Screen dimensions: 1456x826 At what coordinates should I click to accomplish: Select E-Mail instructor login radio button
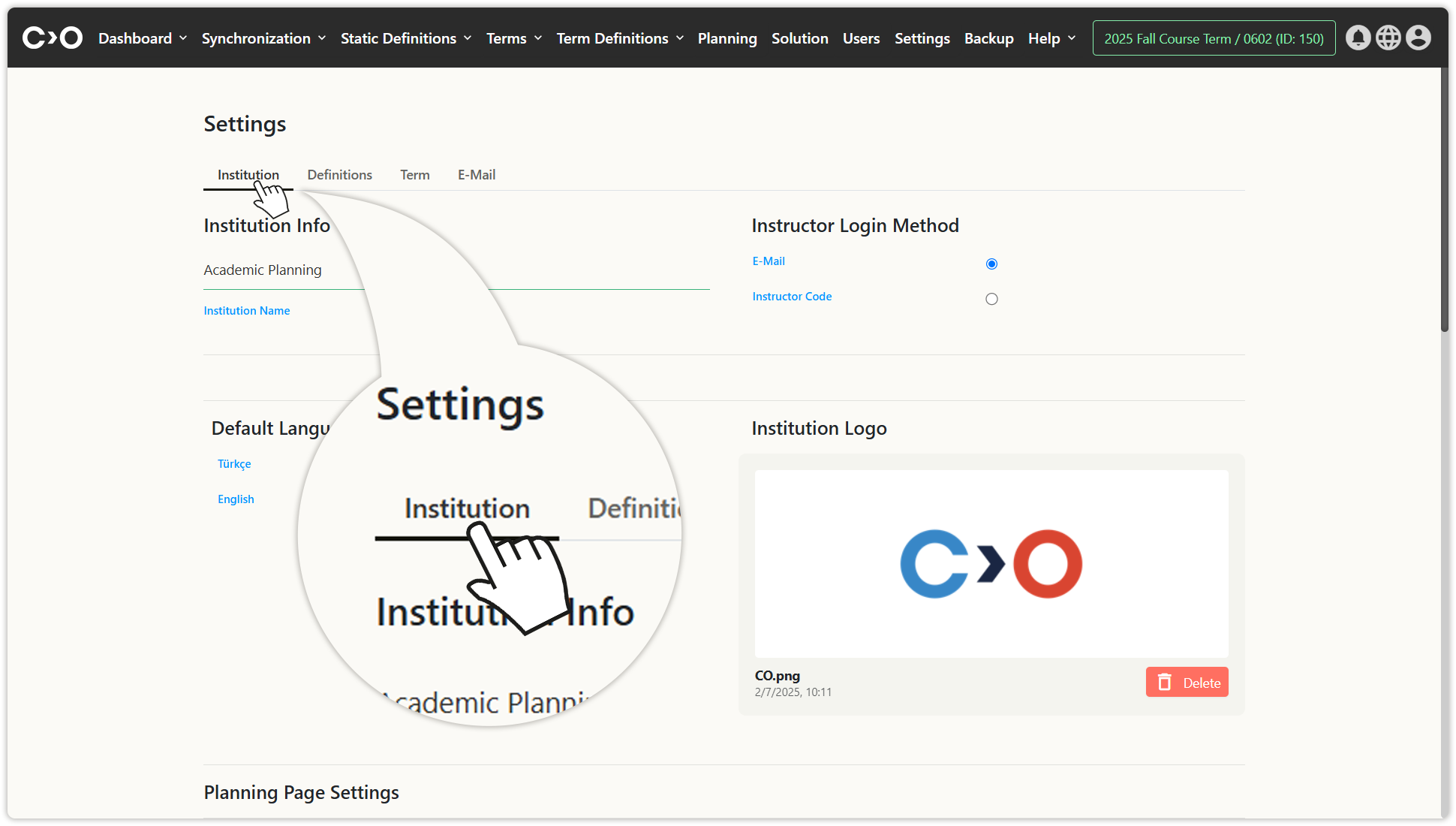[x=991, y=264]
